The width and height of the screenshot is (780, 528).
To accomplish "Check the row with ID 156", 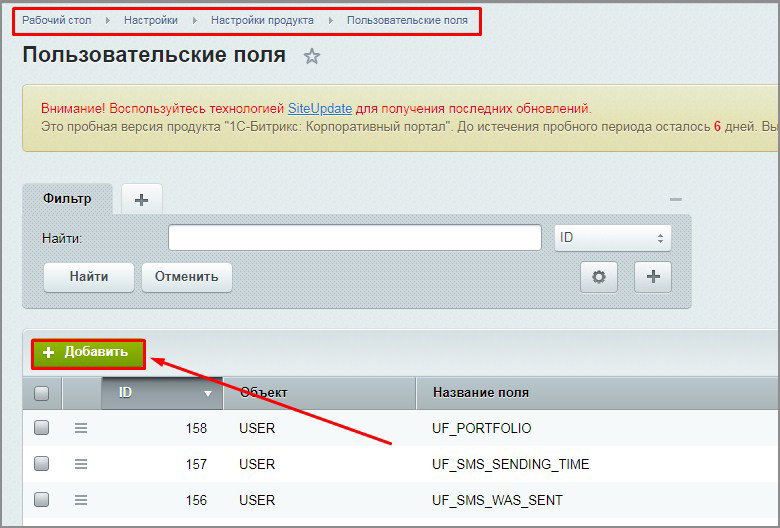I will click(x=42, y=500).
